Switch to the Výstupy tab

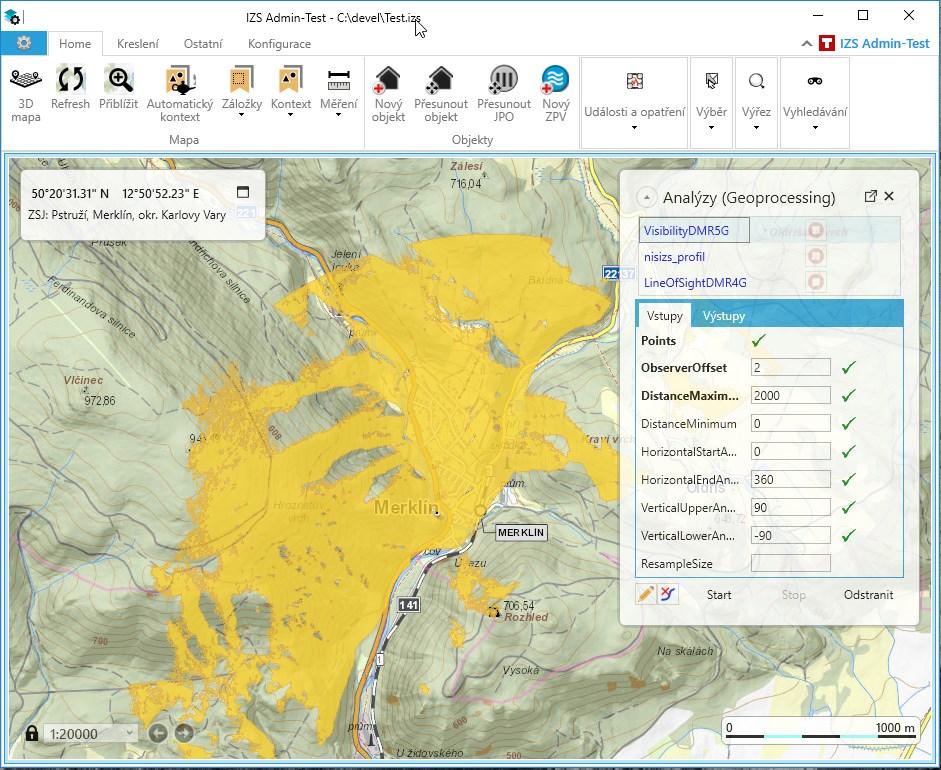click(724, 316)
